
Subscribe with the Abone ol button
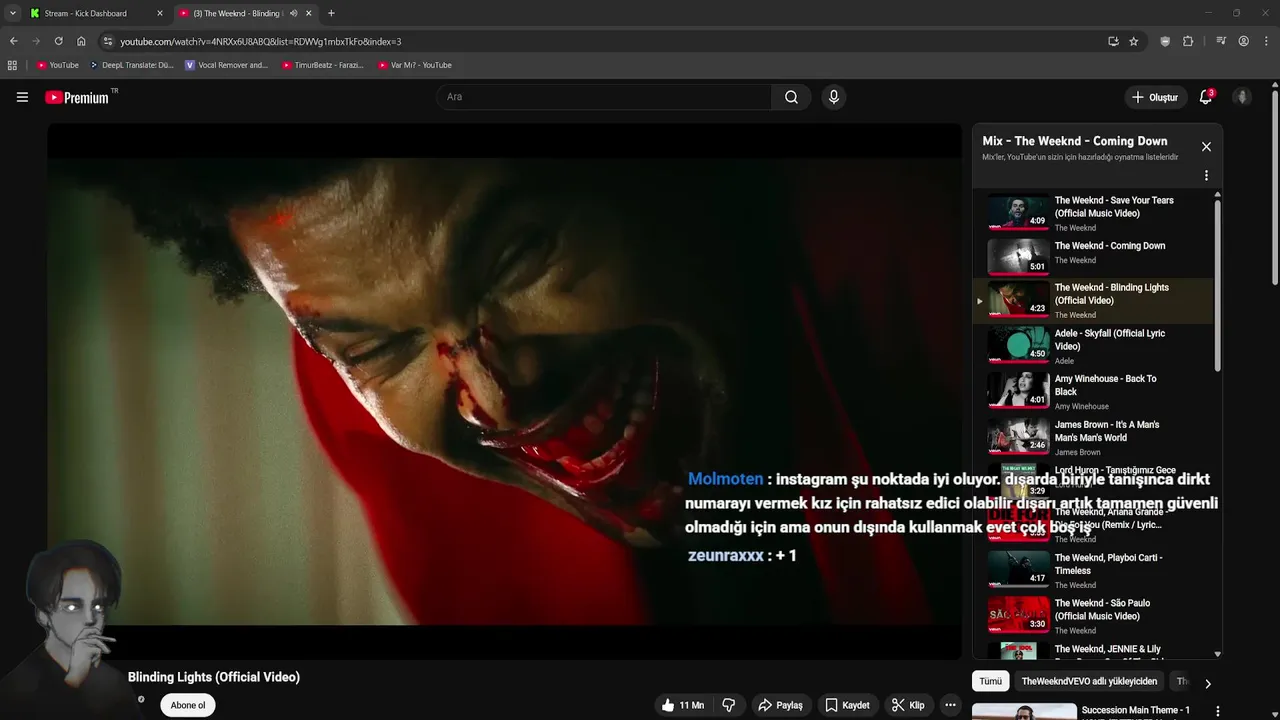[188, 705]
